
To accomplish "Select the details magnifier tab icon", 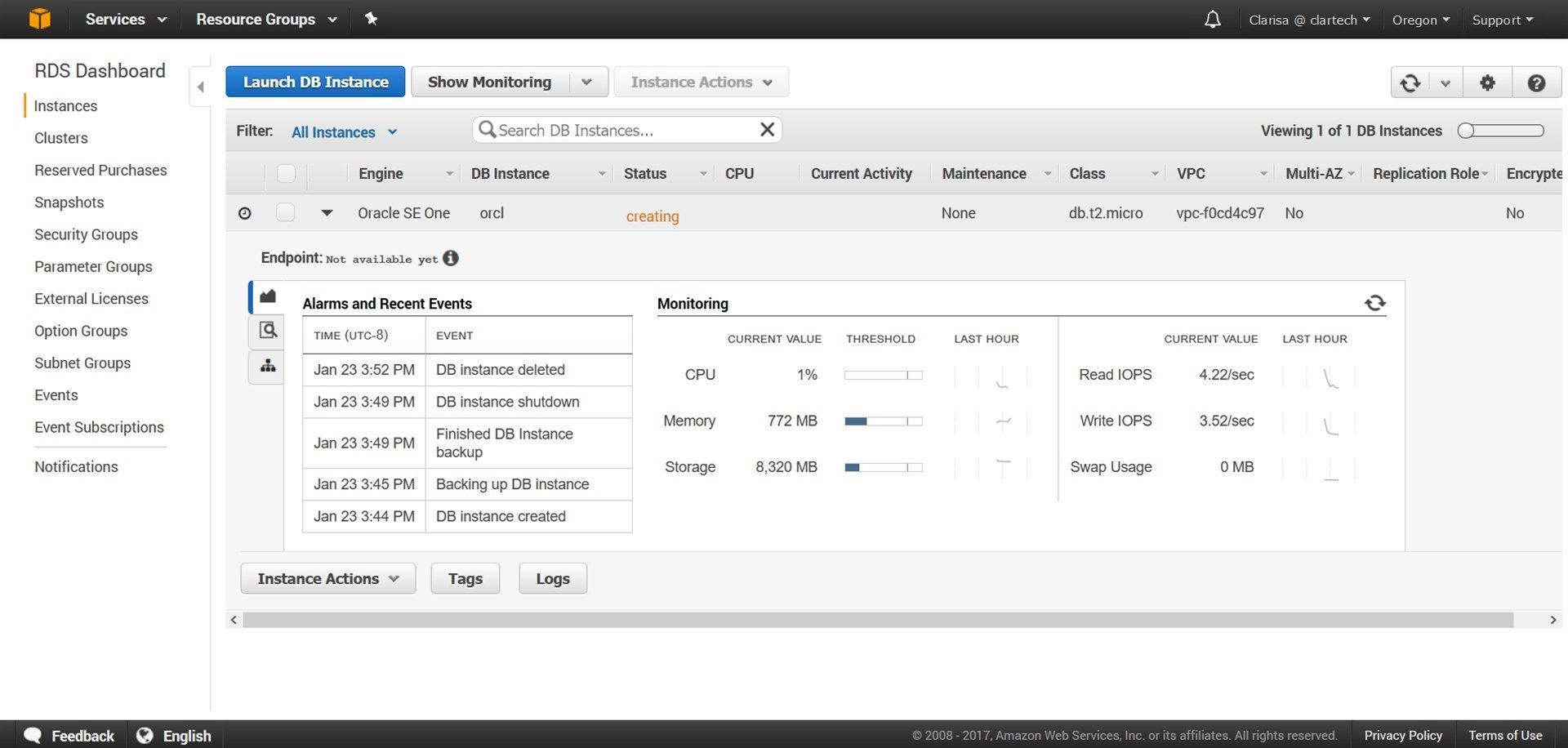I will (x=267, y=331).
